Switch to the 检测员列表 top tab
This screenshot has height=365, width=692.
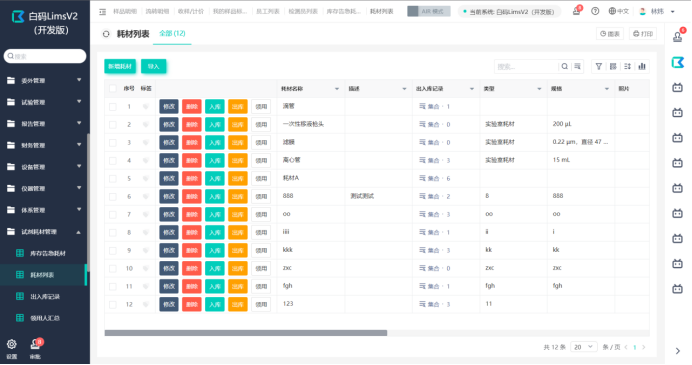tap(303, 11)
